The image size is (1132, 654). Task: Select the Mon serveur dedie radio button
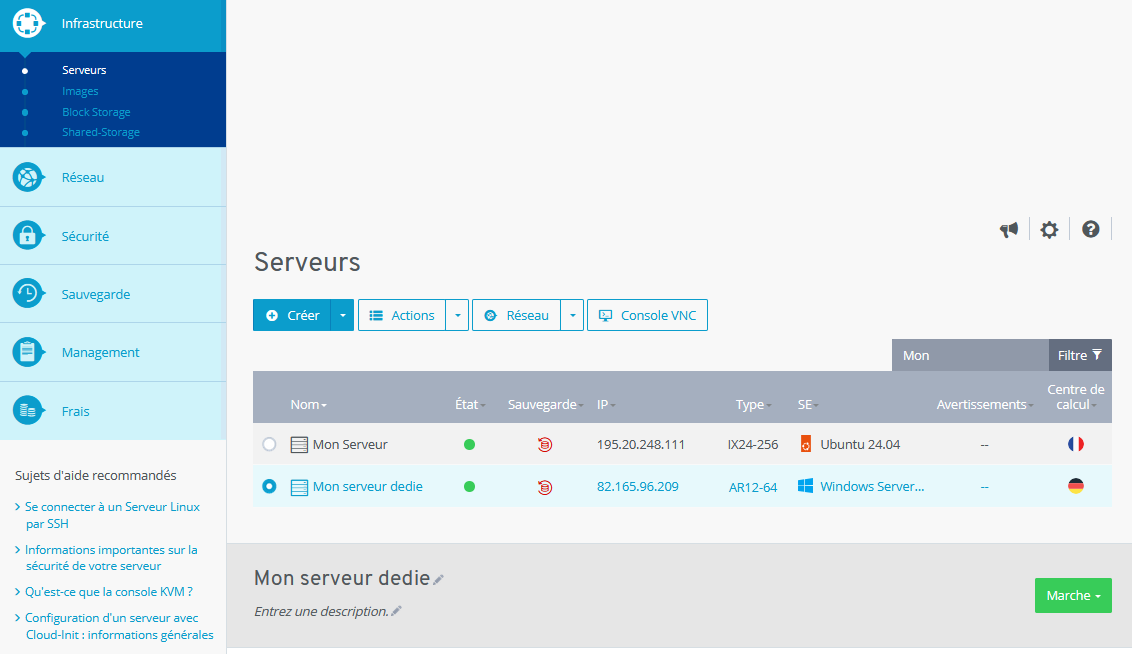269,486
